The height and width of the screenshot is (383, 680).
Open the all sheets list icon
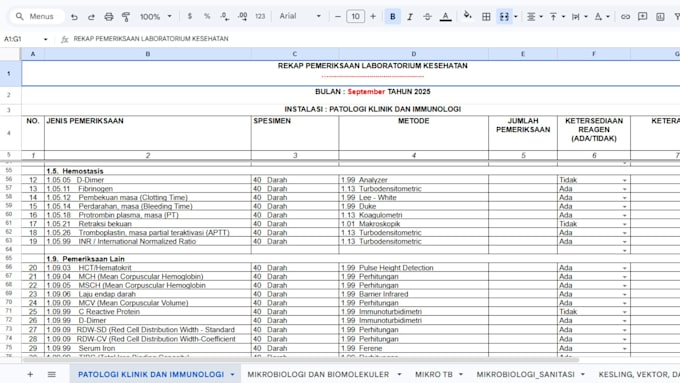[x=52, y=374]
